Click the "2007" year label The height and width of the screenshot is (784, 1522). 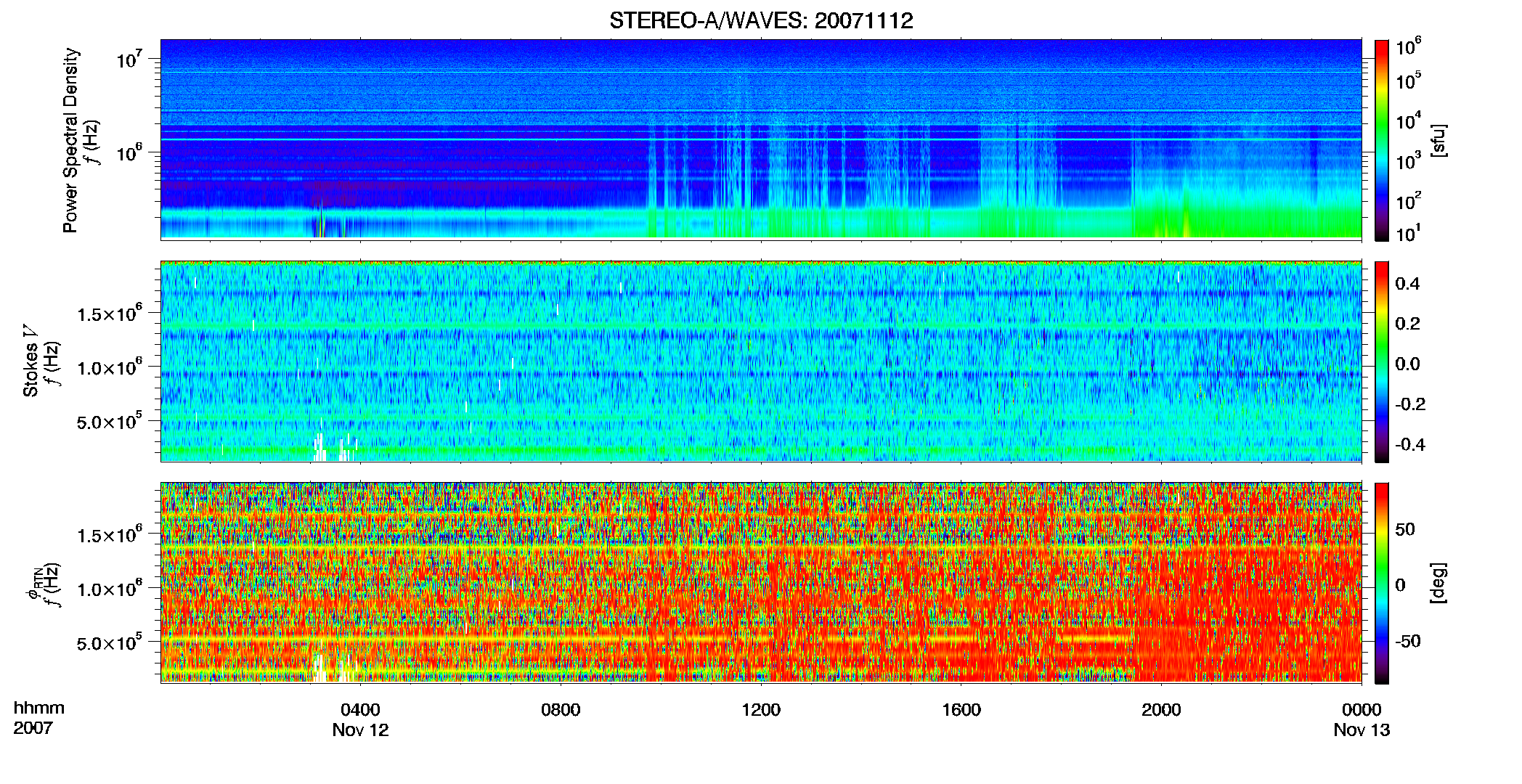(x=33, y=728)
